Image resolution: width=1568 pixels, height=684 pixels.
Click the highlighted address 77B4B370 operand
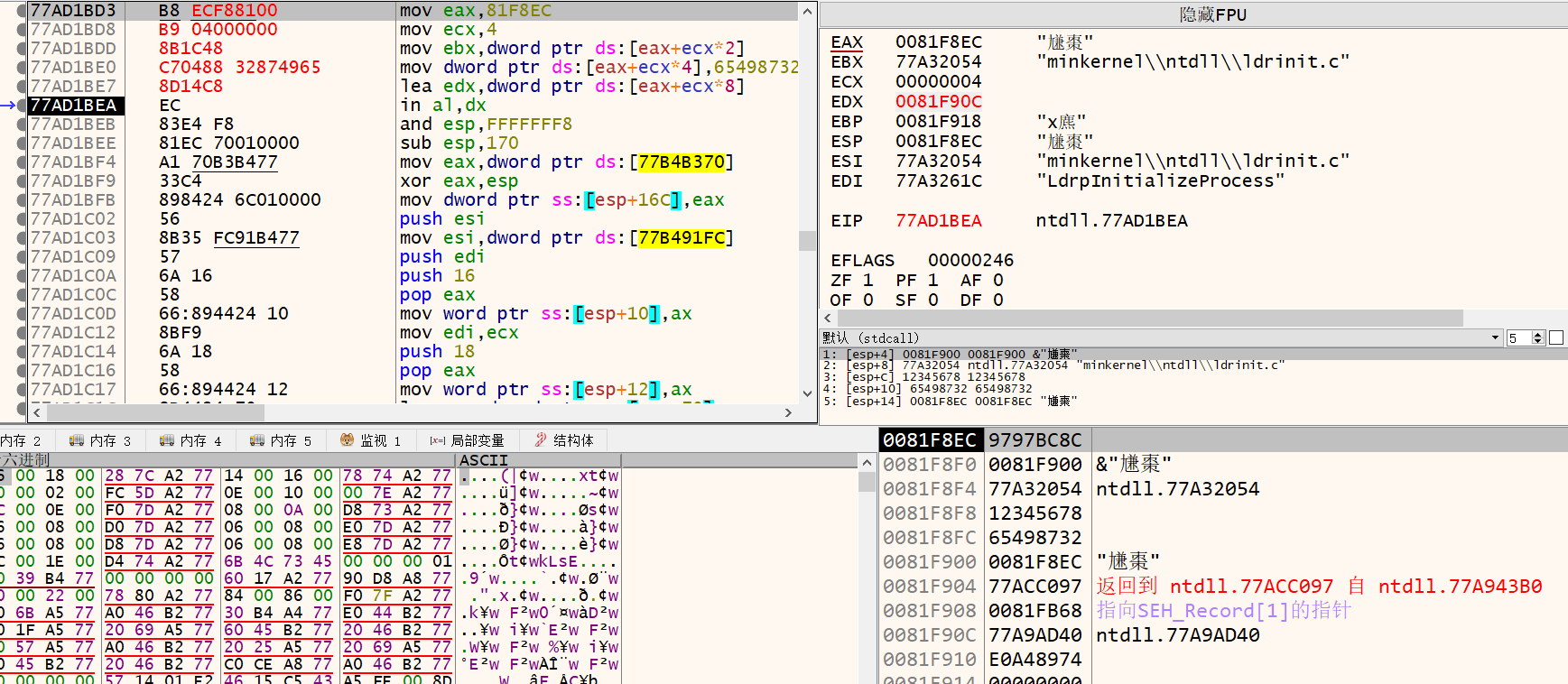(682, 162)
